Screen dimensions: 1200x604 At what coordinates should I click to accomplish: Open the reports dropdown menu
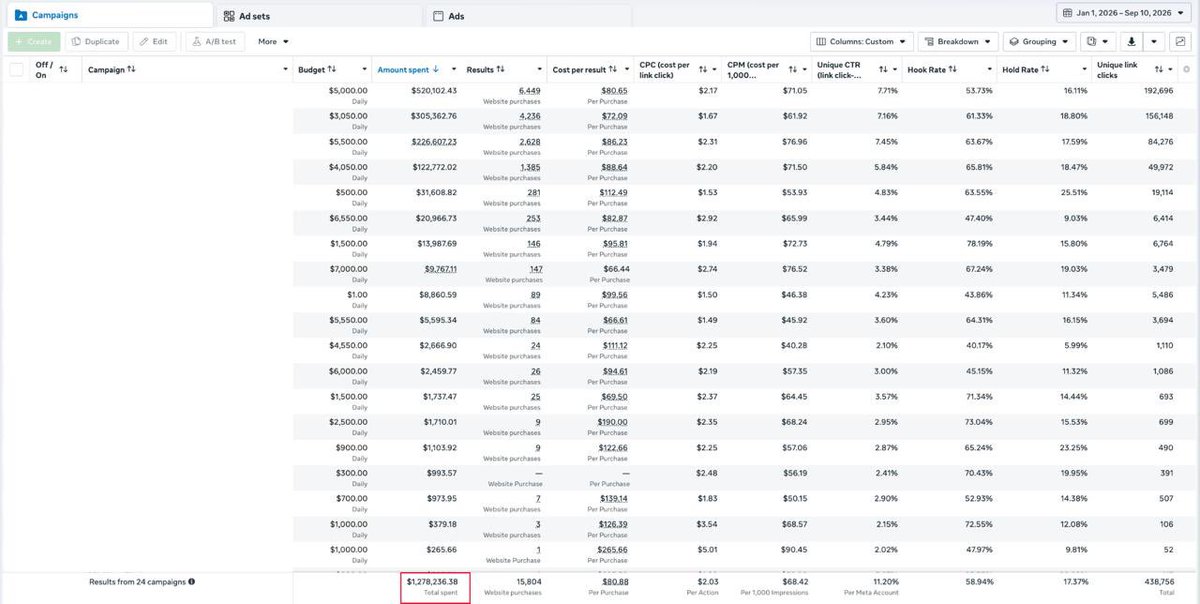coord(1097,42)
